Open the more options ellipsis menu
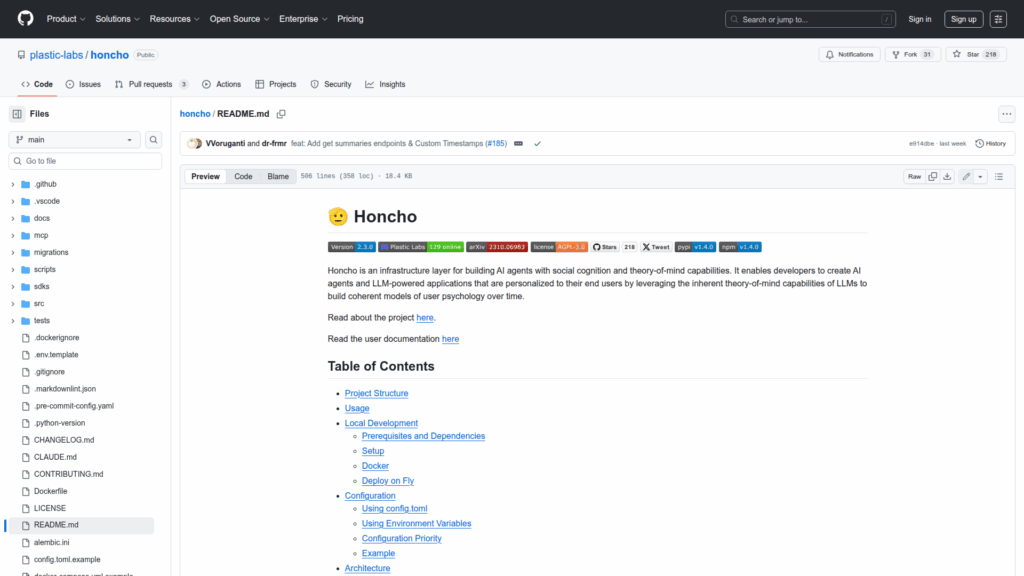Image resolution: width=1024 pixels, height=576 pixels. [x=1006, y=114]
